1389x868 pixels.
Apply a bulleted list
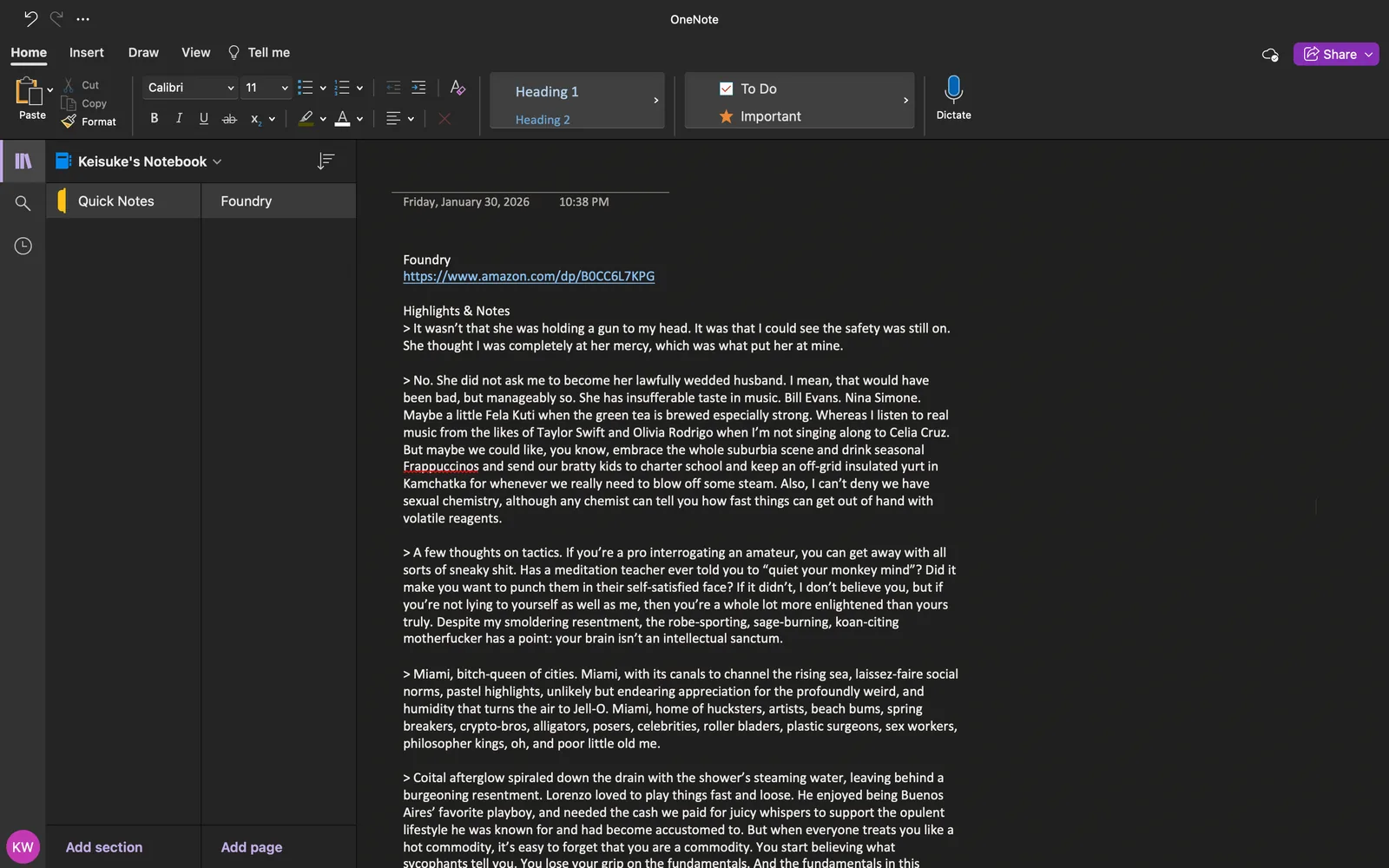[305, 88]
